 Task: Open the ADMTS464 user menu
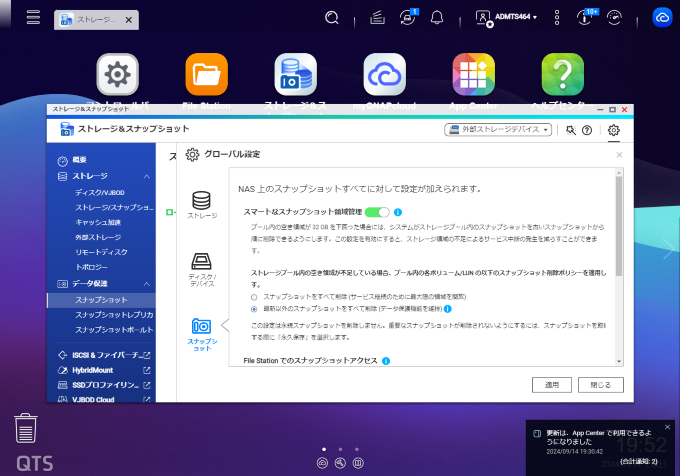click(506, 17)
